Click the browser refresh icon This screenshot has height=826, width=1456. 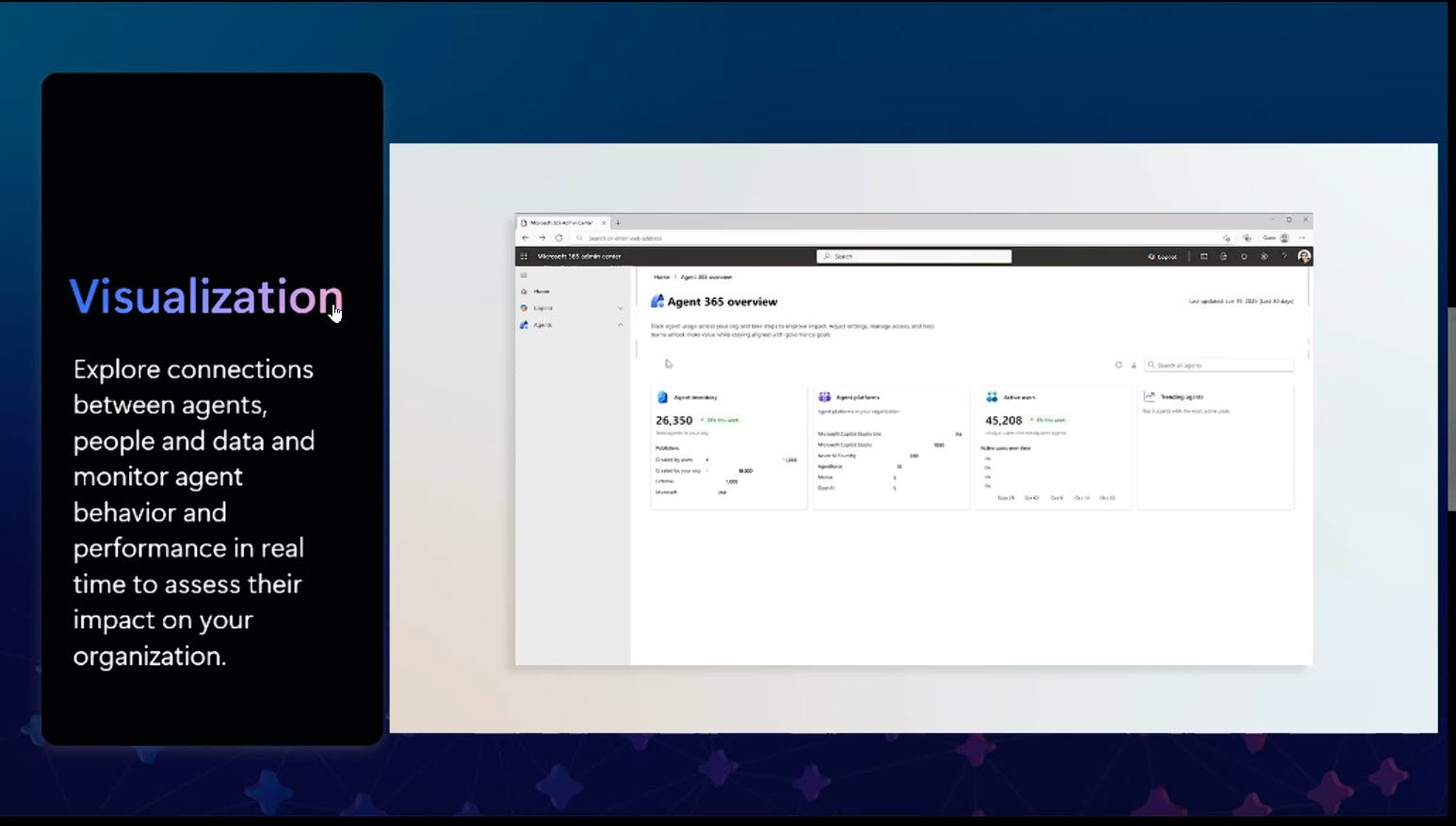pyautogui.click(x=558, y=238)
